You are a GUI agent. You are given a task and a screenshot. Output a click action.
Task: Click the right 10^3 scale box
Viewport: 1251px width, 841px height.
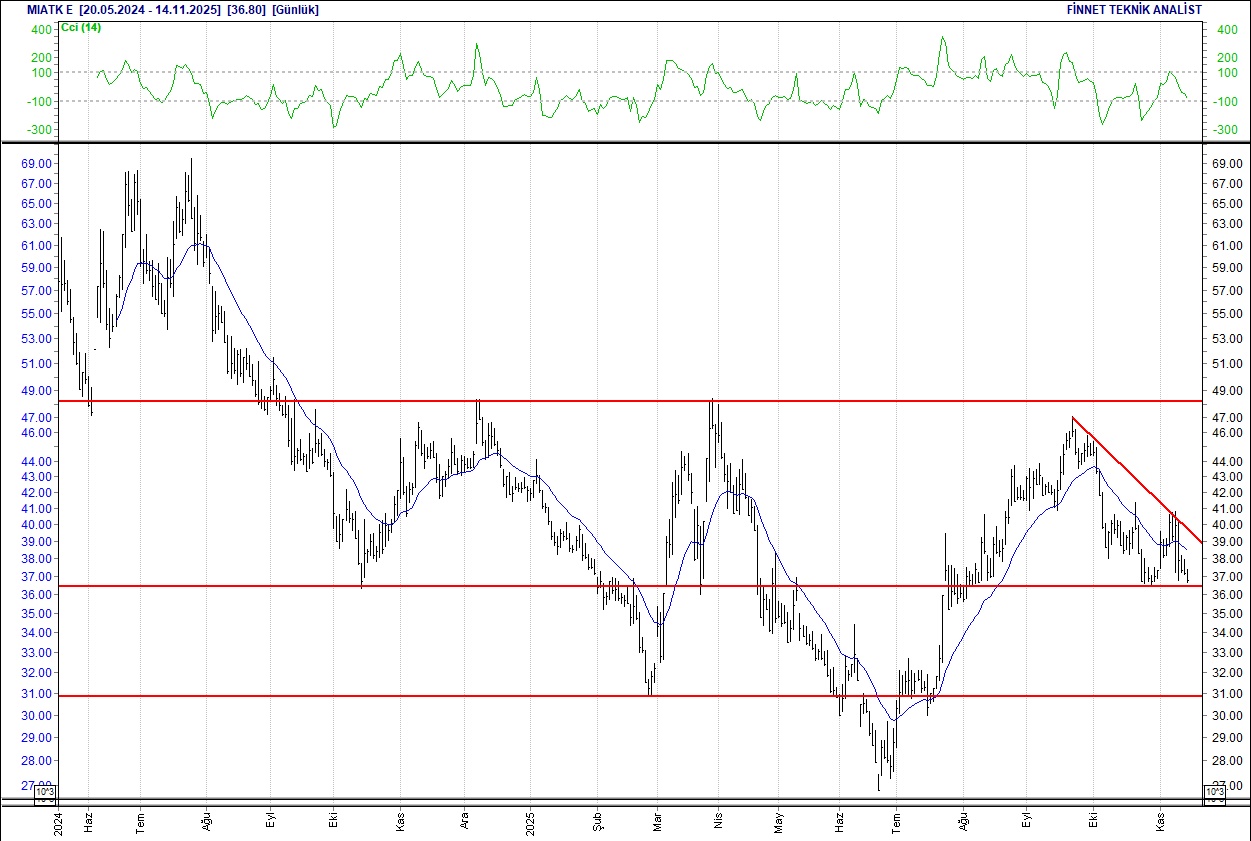[1215, 793]
